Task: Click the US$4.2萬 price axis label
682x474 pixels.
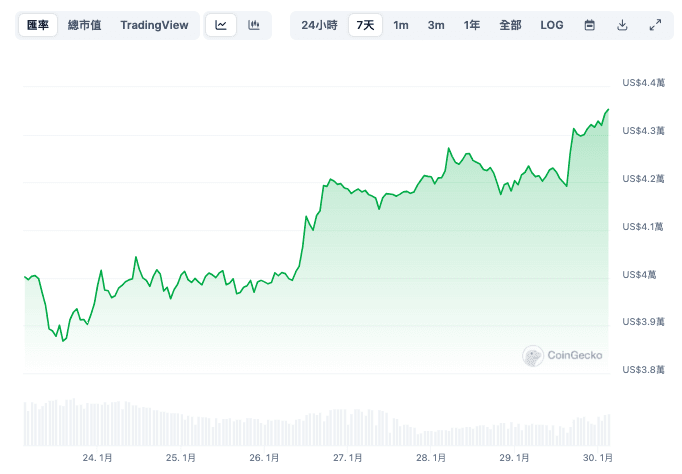Action: point(643,179)
